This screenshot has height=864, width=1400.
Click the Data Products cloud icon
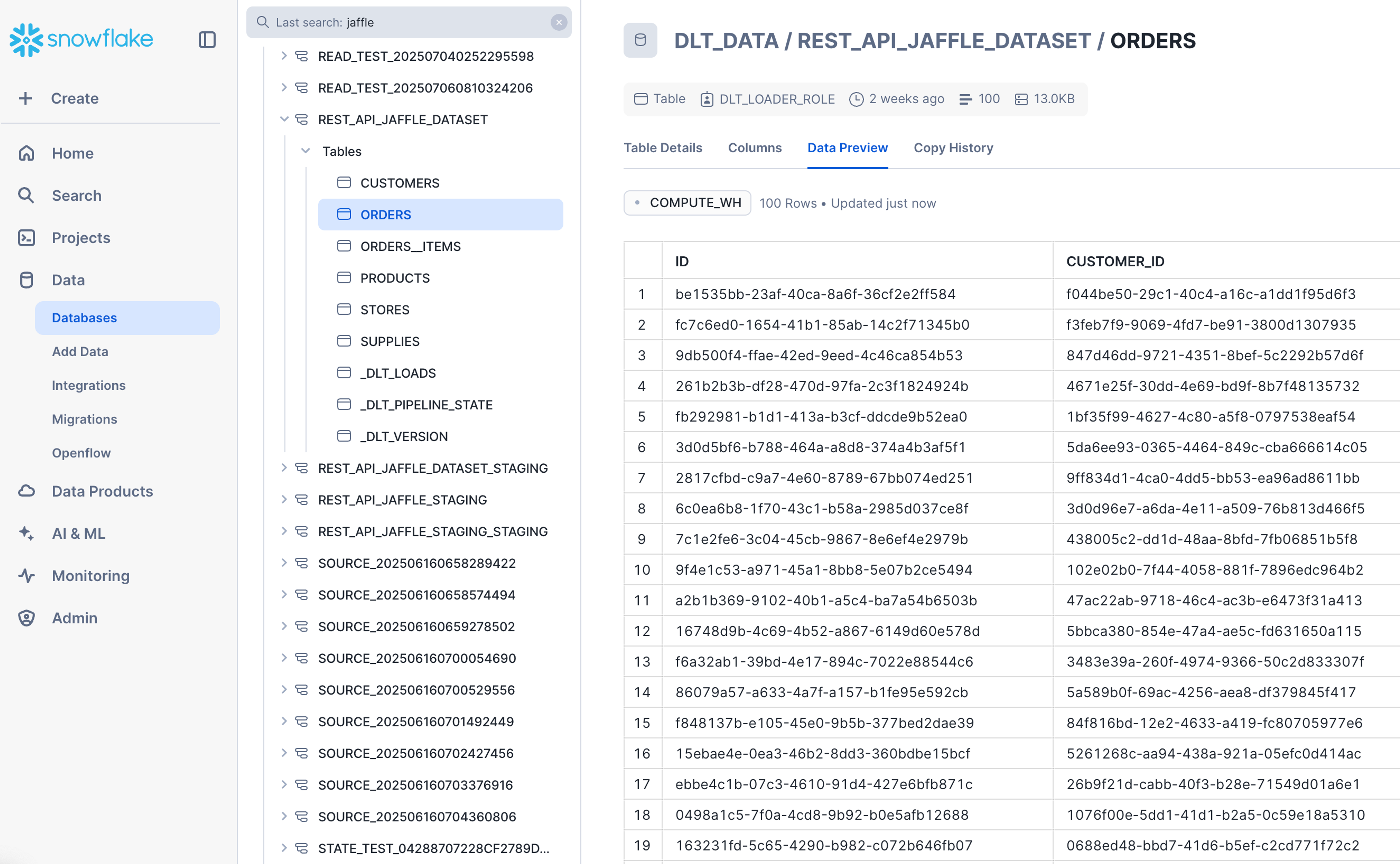point(26,491)
